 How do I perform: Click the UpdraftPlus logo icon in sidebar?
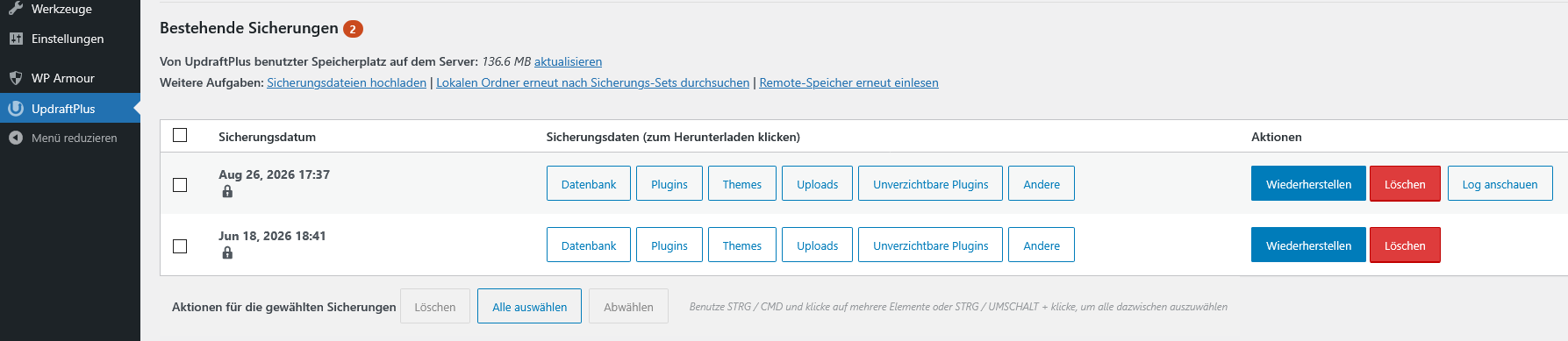(x=16, y=109)
